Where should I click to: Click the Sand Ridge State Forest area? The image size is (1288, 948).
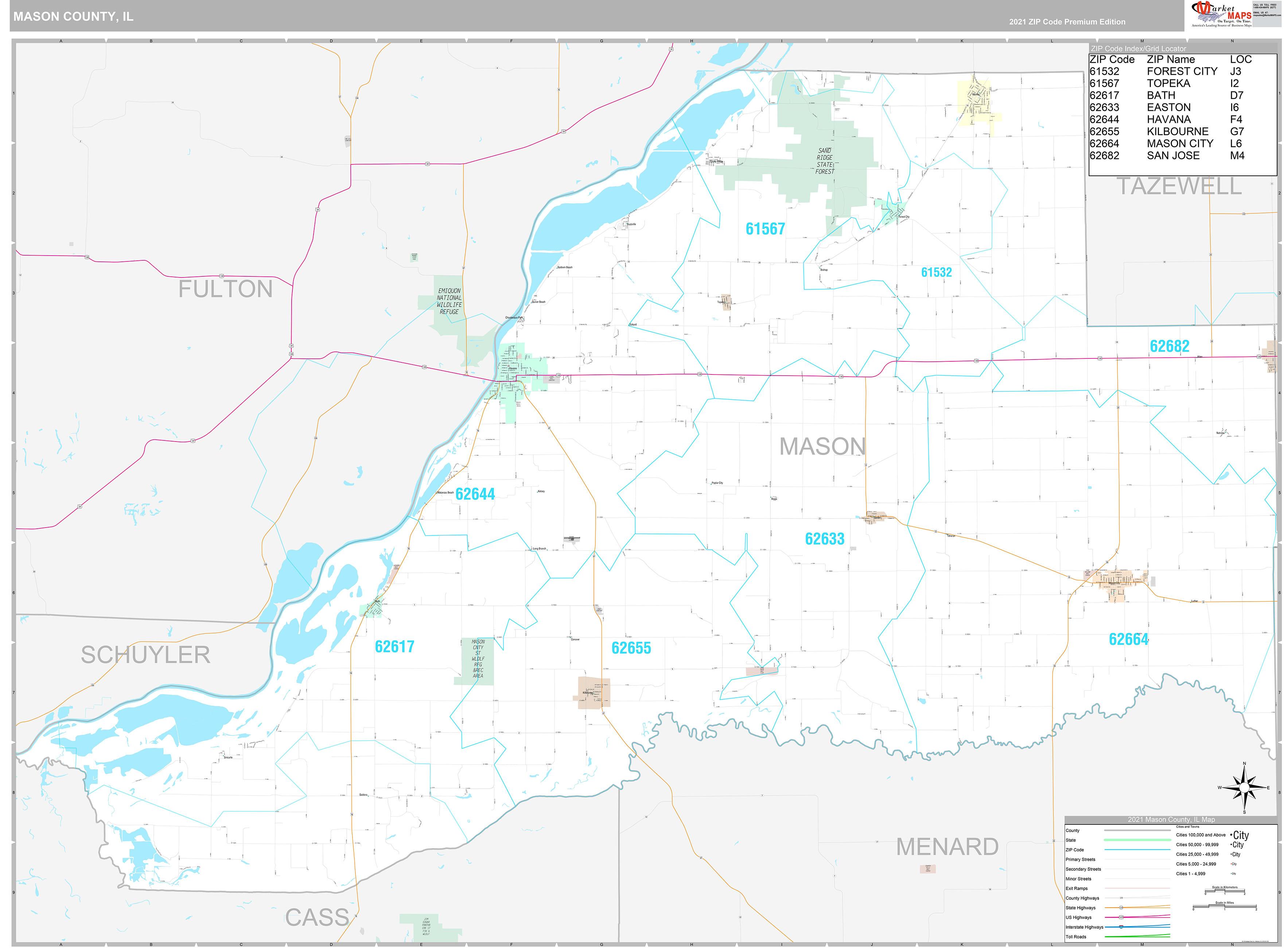pos(824,161)
